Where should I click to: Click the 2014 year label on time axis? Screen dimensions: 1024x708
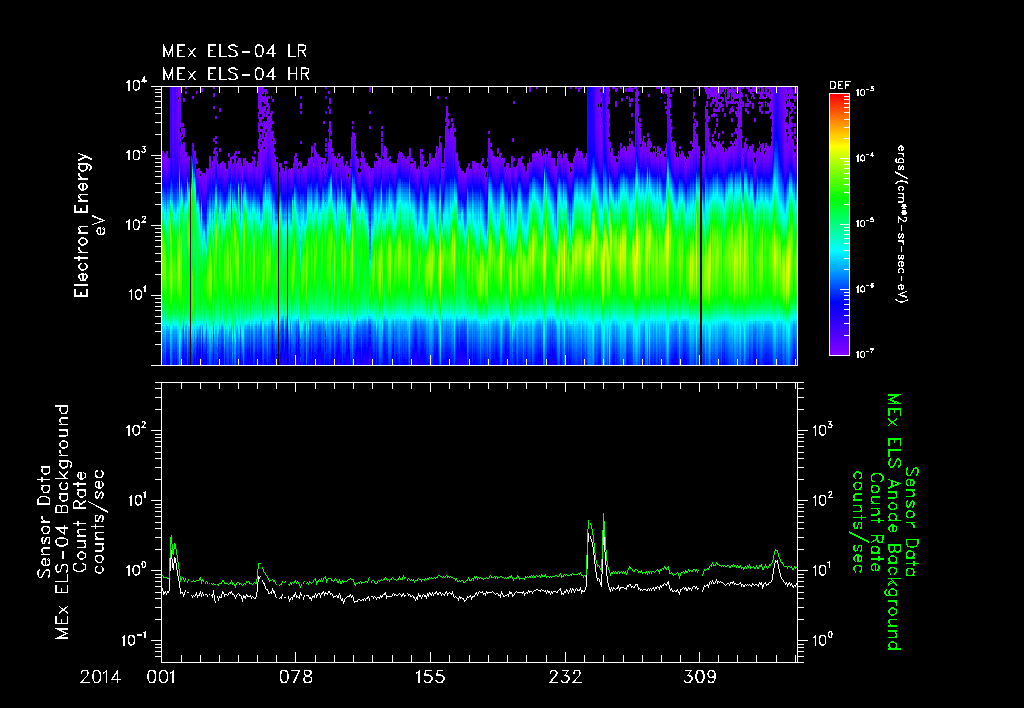click(x=100, y=677)
